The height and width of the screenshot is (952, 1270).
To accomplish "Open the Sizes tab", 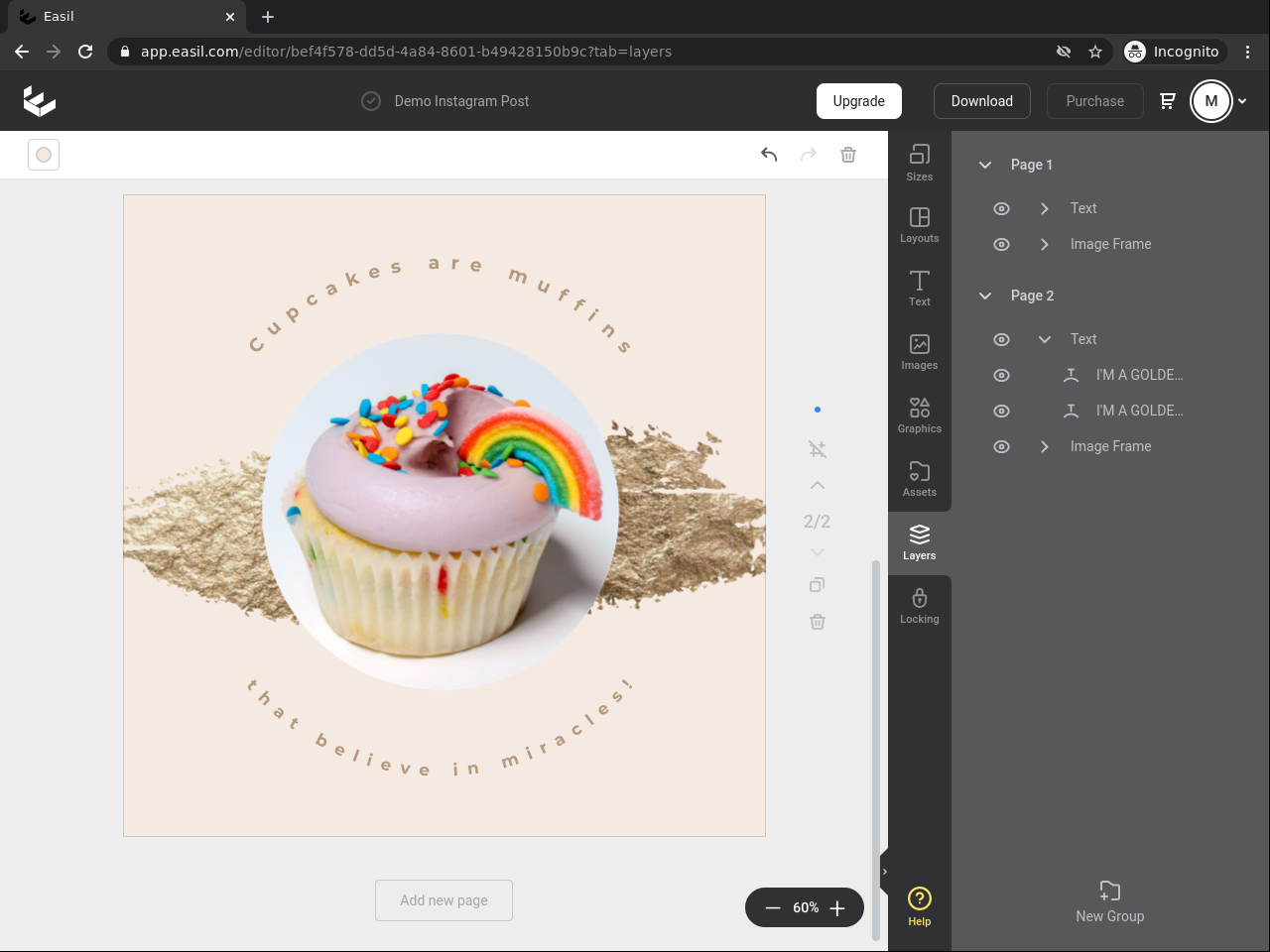I will click(x=920, y=163).
